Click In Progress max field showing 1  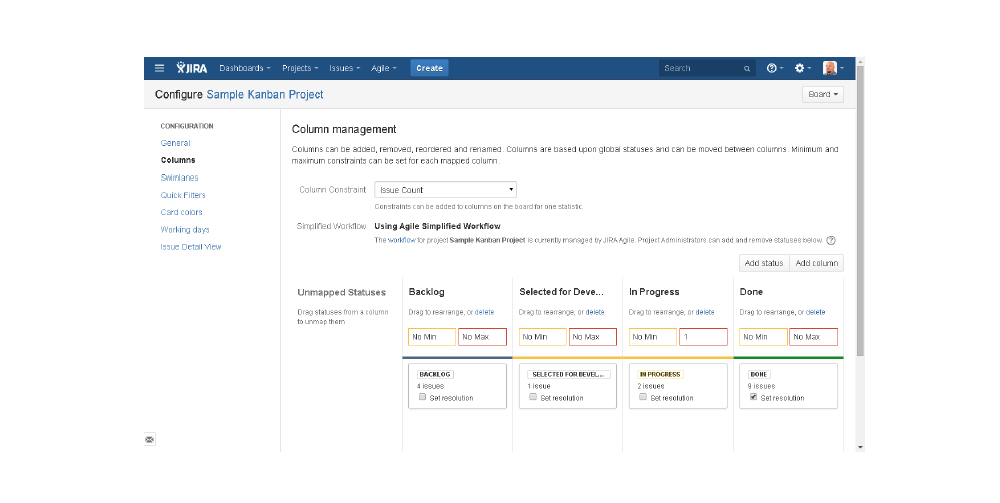703,337
